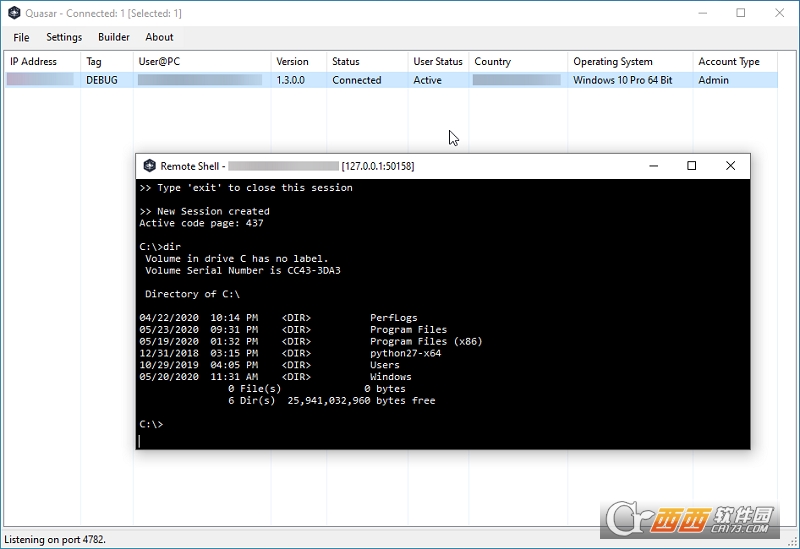
Task: Click the shell command input line
Action: pyautogui.click(x=440, y=438)
